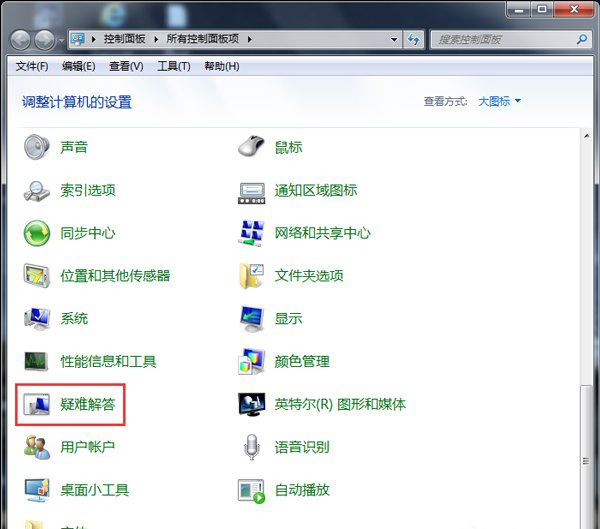Open the 鼠标 link
This screenshot has height=529, width=600.
pyautogui.click(x=289, y=147)
